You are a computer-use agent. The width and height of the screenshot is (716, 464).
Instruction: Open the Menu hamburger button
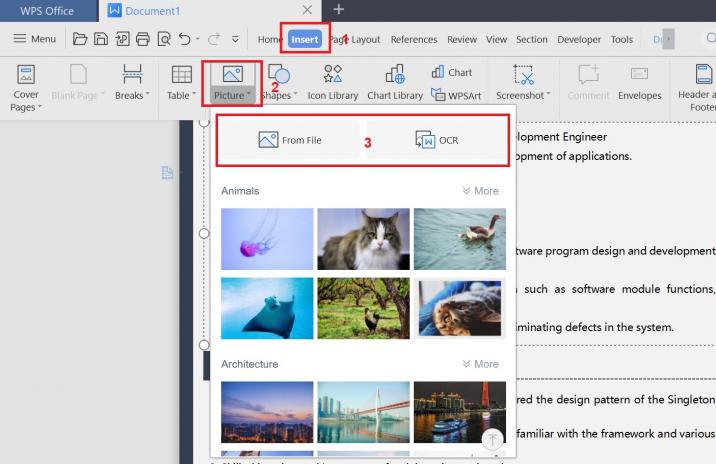(x=35, y=39)
